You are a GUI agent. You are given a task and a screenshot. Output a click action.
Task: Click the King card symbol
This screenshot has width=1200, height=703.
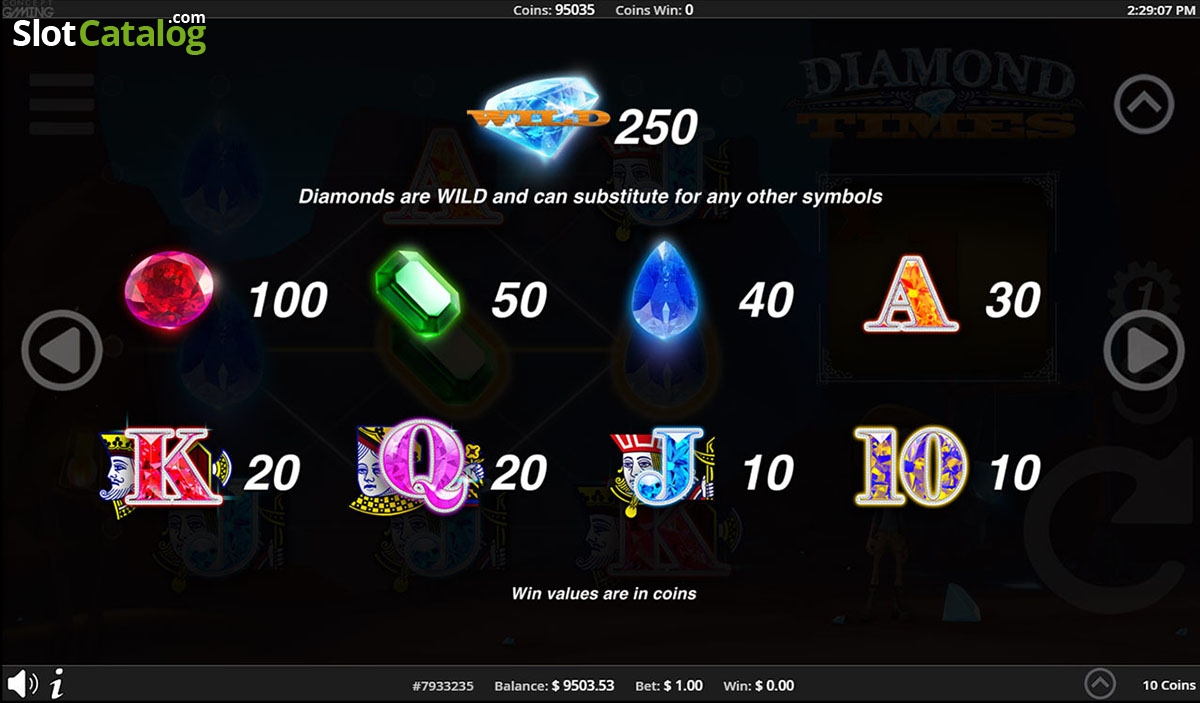pos(166,471)
